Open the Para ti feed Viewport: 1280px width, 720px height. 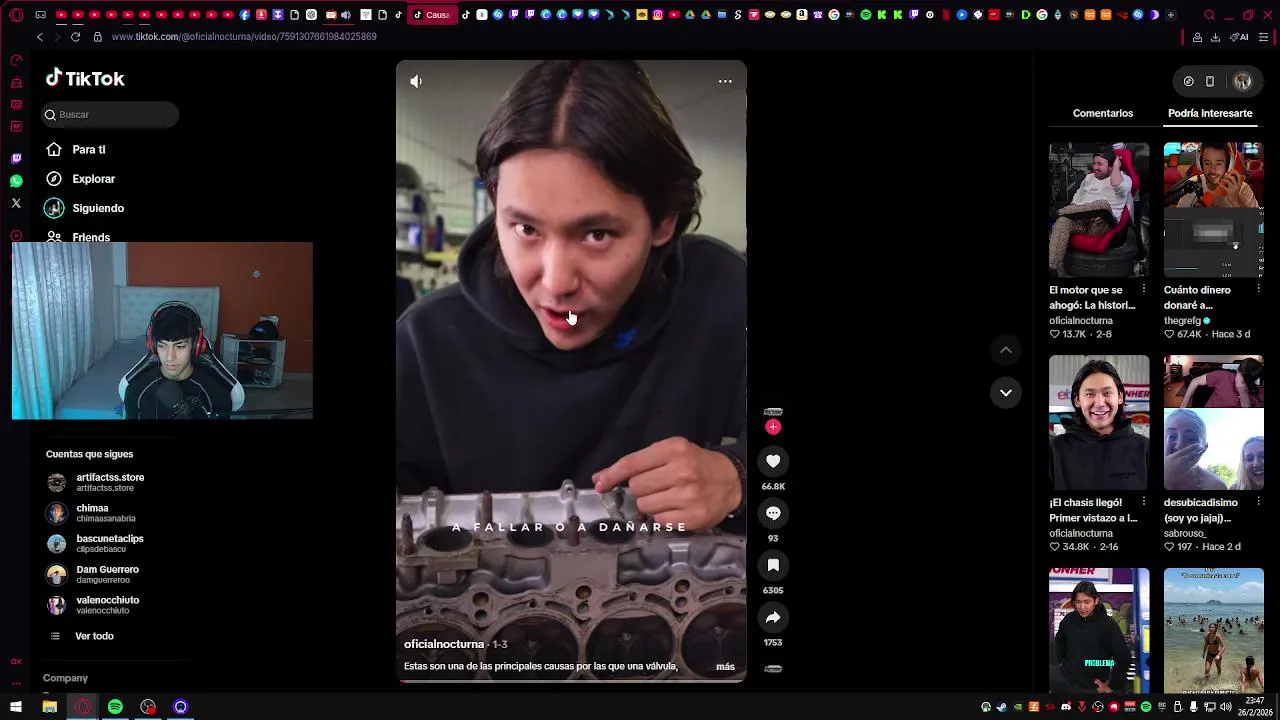(x=88, y=150)
